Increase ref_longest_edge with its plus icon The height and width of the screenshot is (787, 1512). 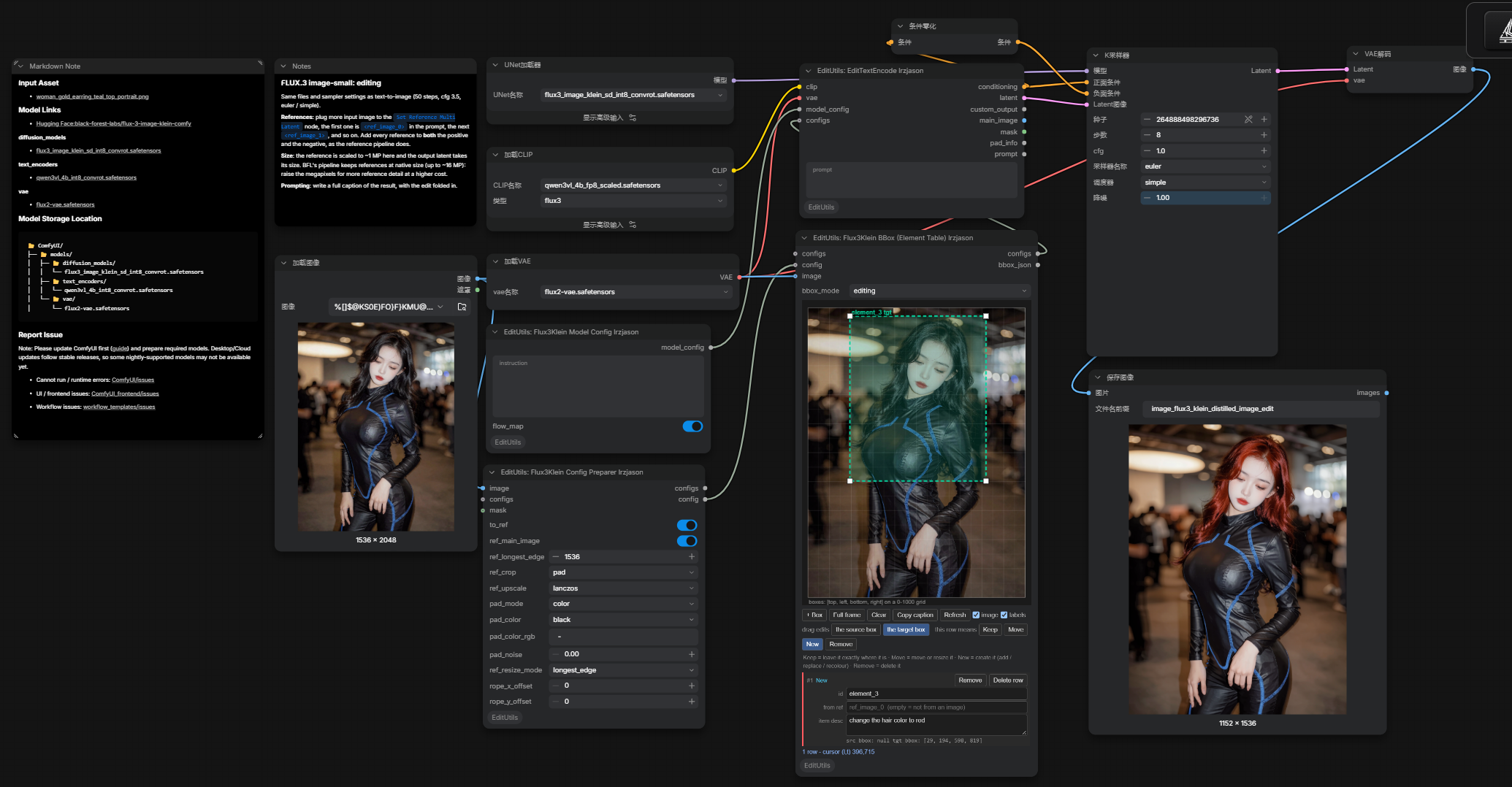click(691, 557)
